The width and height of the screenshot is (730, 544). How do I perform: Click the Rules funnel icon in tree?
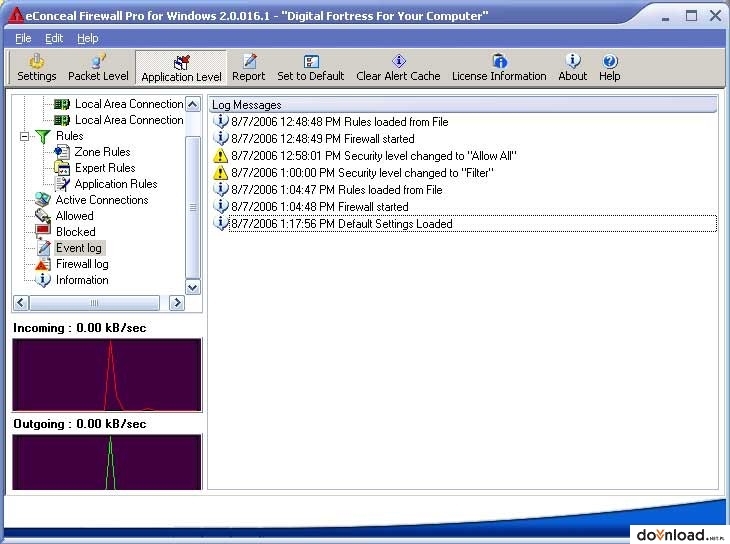click(x=43, y=136)
